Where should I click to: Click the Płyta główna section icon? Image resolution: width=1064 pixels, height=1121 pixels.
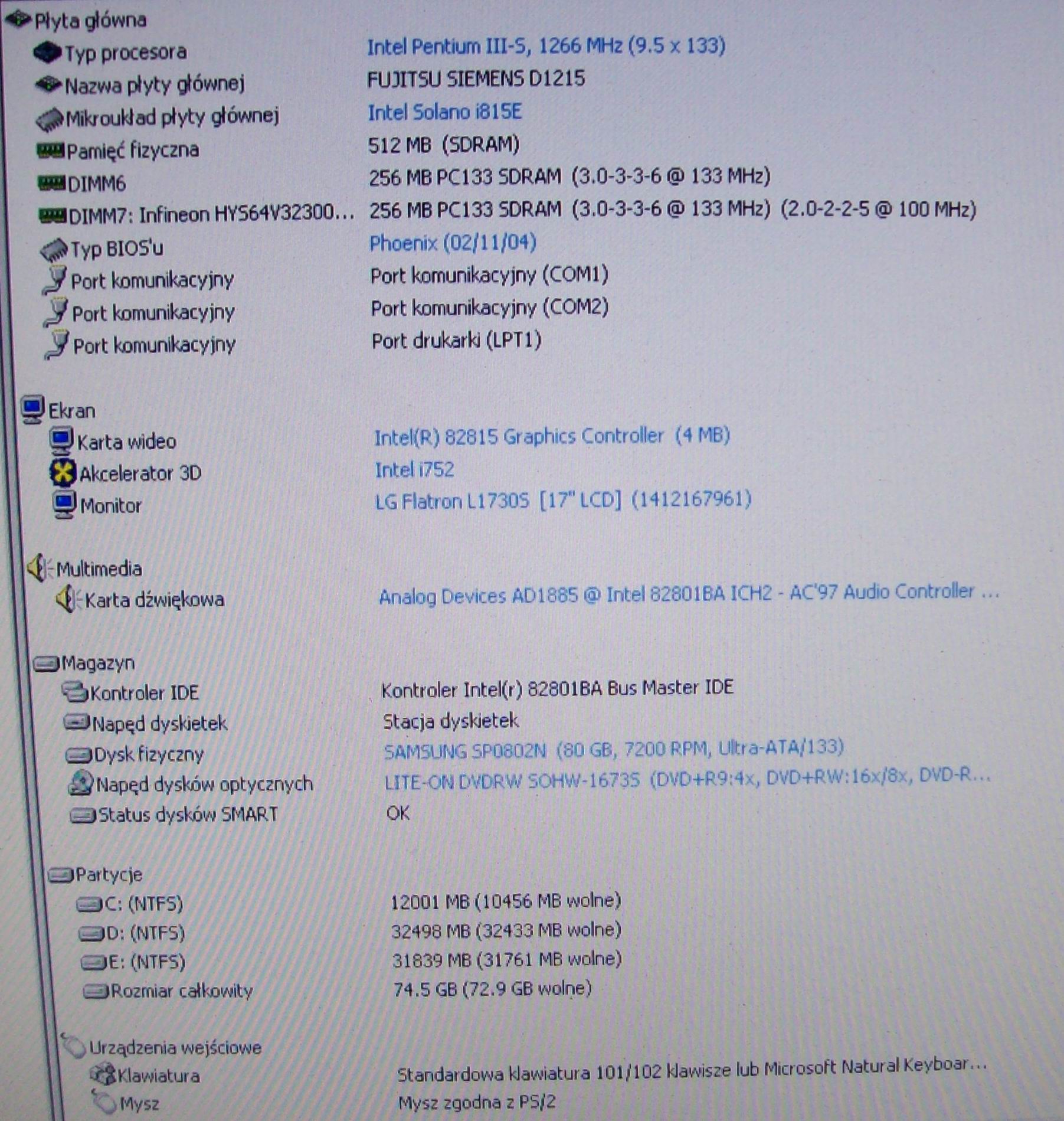coord(18,19)
